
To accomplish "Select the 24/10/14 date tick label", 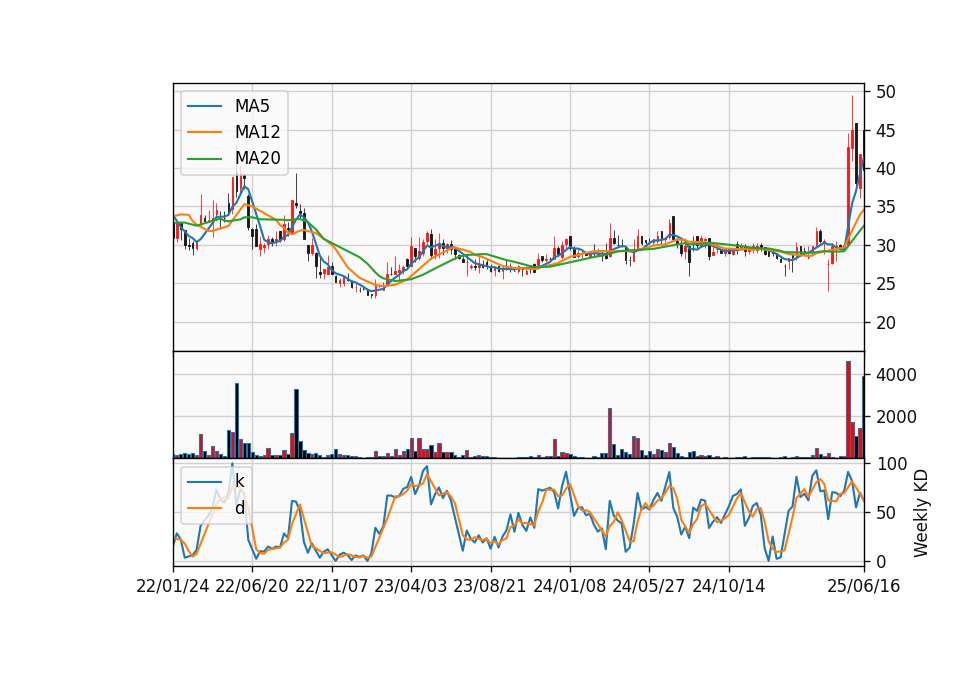I will tap(729, 586).
